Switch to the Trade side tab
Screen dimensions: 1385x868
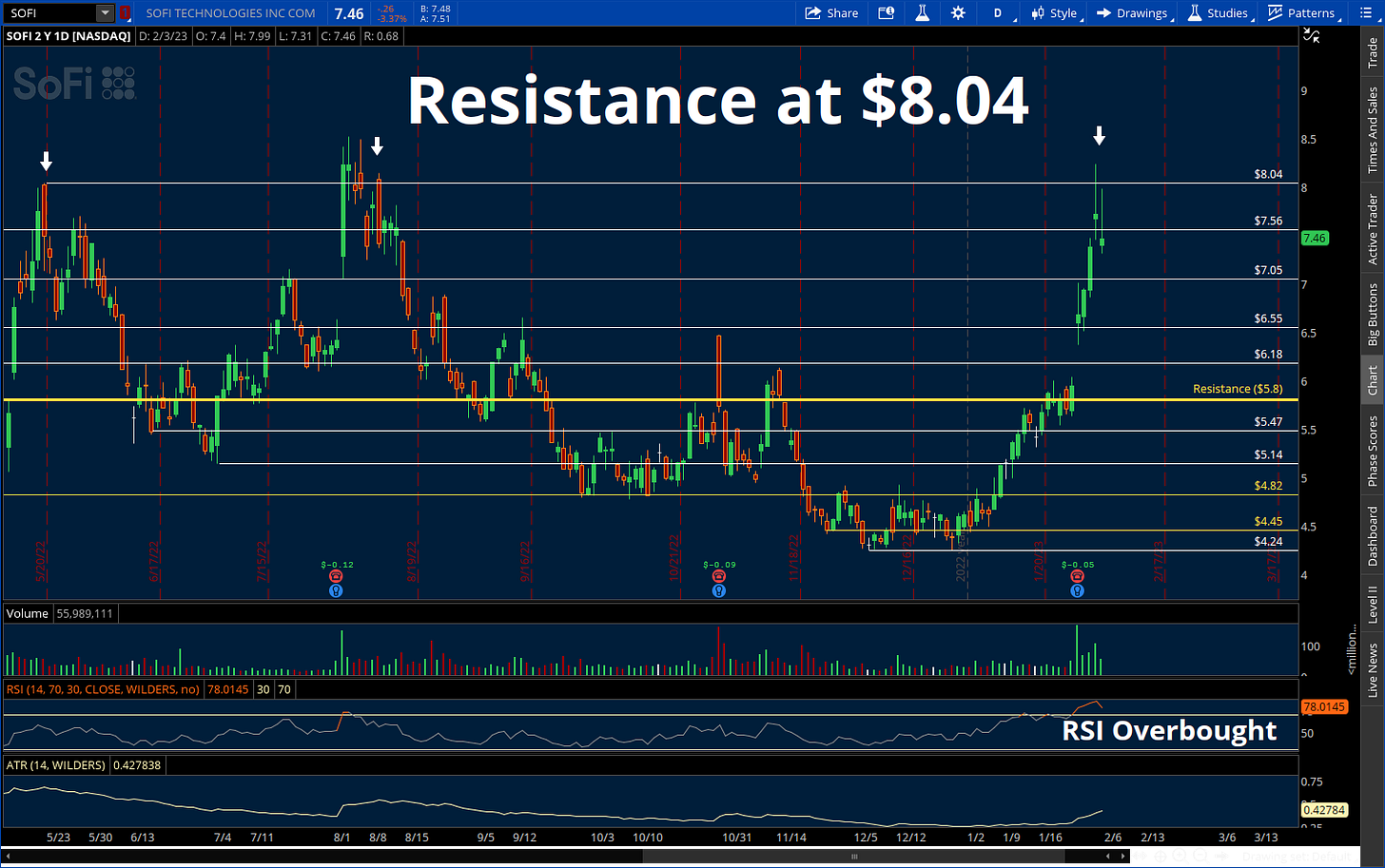[1373, 51]
